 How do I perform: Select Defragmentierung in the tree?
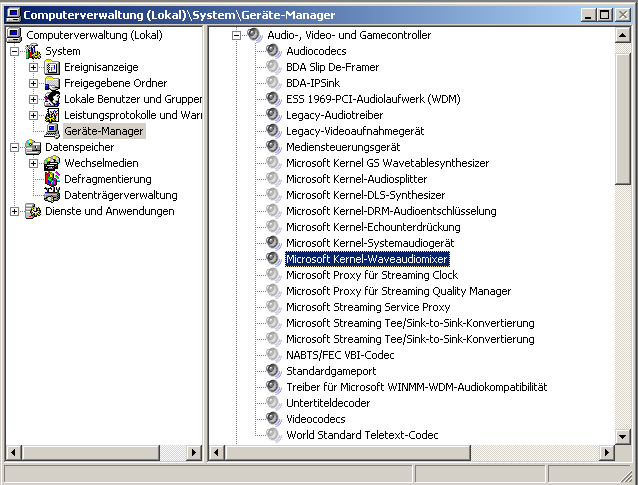pyautogui.click(x=108, y=179)
